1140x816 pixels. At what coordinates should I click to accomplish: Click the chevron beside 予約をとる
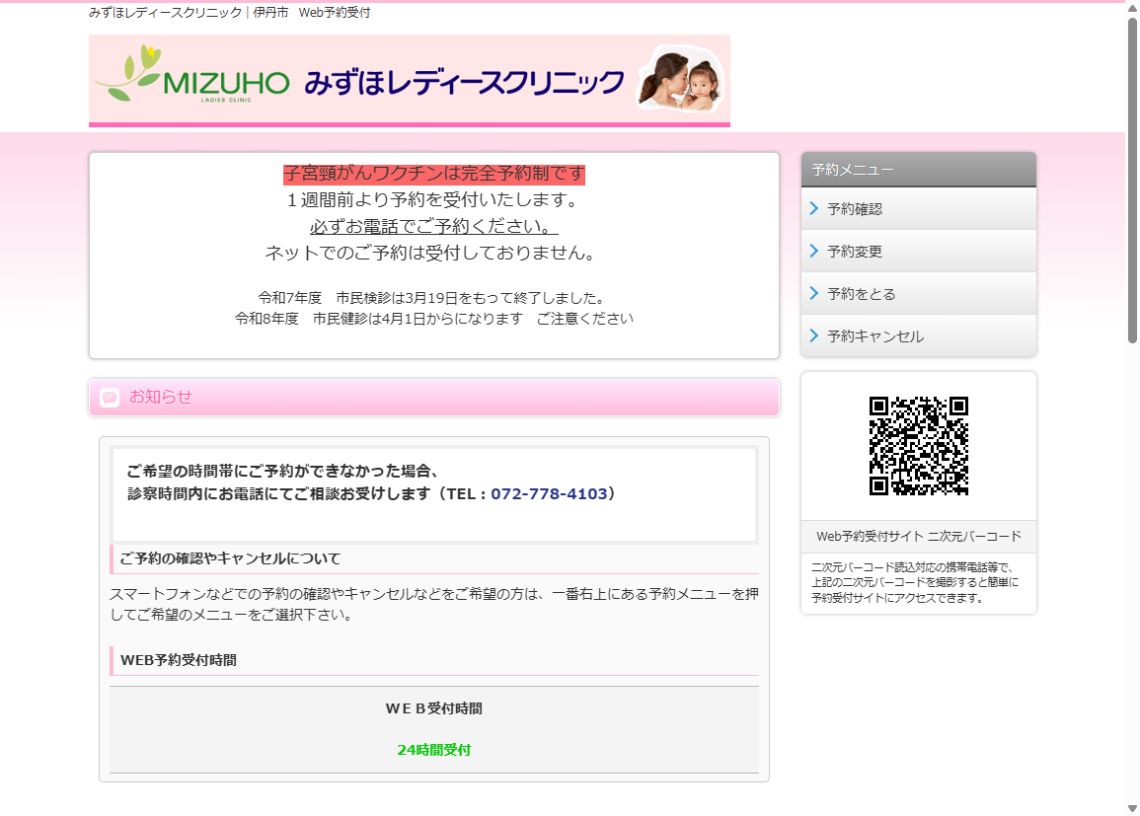pyautogui.click(x=814, y=293)
